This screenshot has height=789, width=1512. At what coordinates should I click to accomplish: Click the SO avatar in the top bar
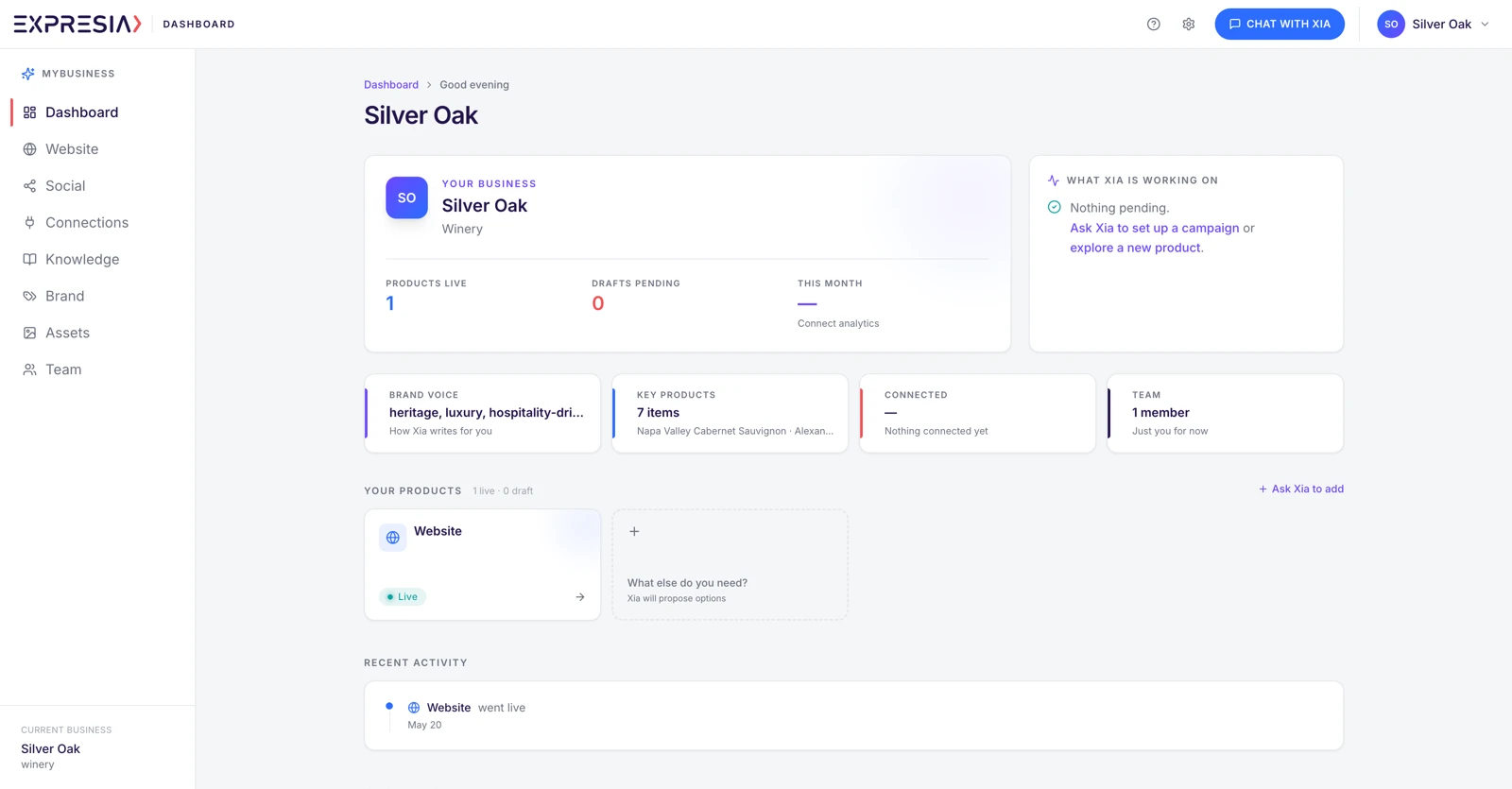click(x=1391, y=25)
